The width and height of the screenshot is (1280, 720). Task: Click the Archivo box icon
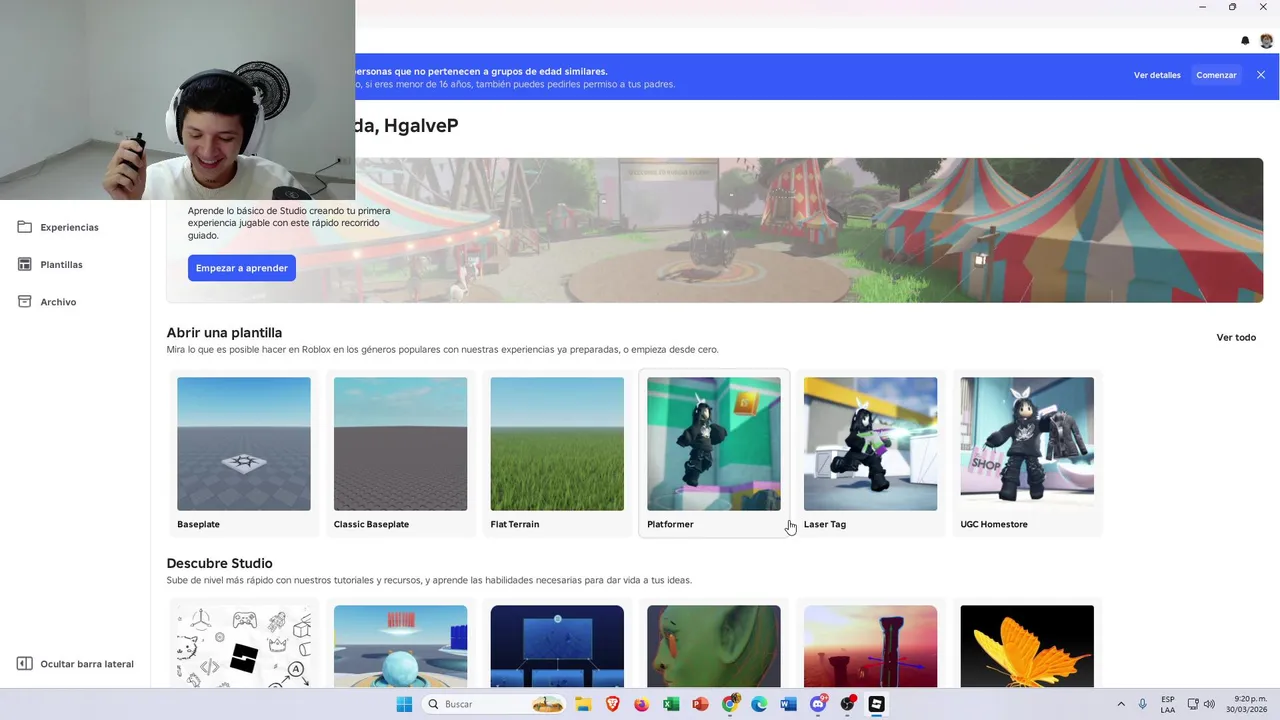click(x=25, y=301)
